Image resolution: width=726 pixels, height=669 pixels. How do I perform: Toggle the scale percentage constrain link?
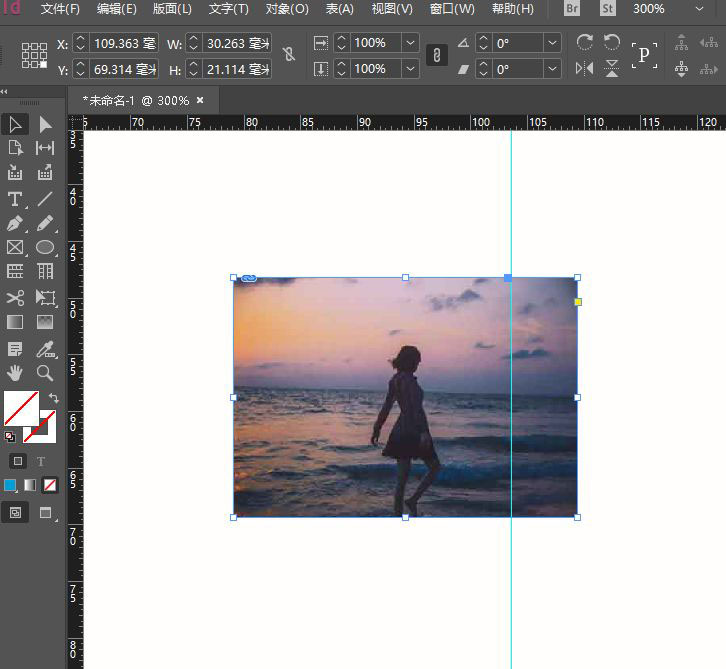point(437,55)
